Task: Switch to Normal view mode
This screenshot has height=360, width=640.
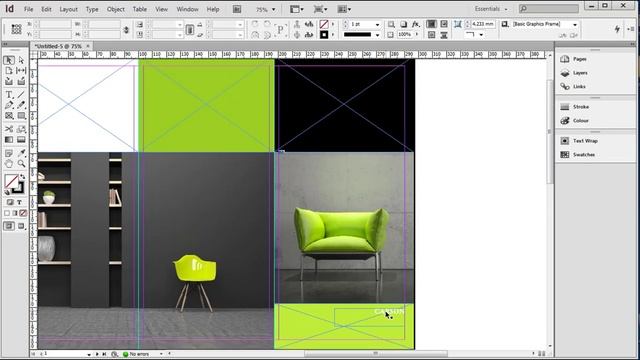Action: [9, 226]
